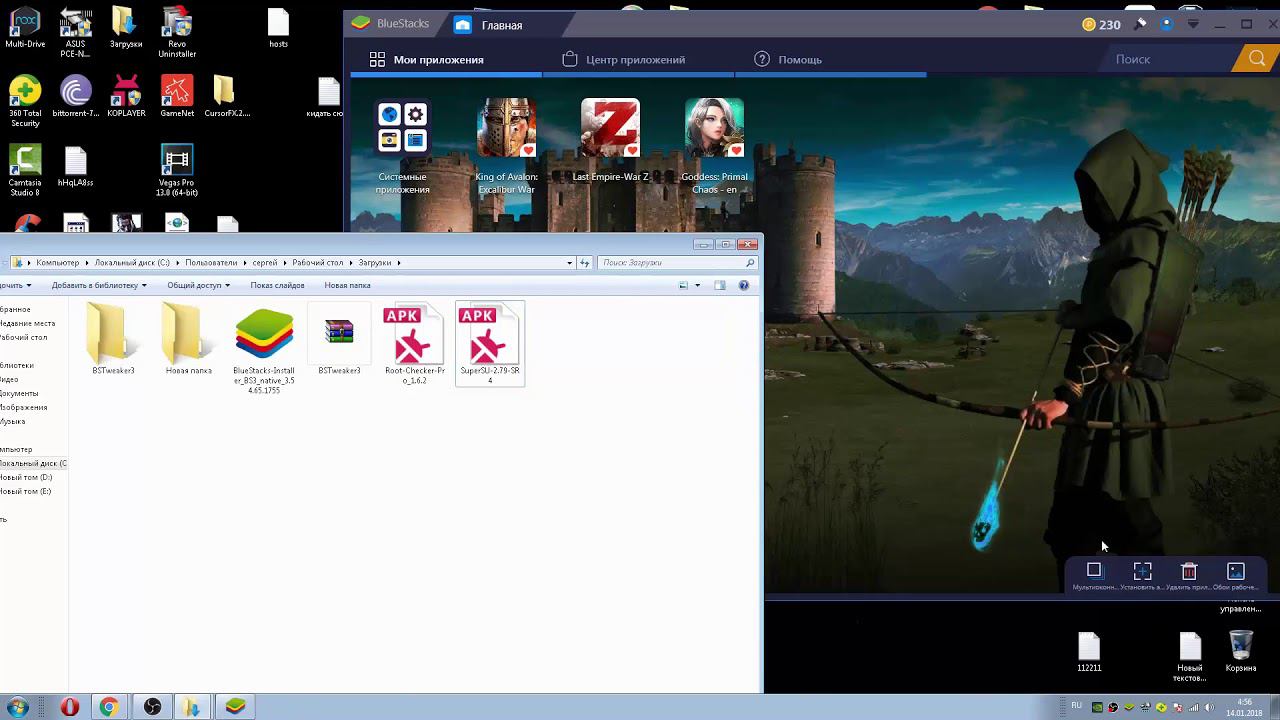Select Root-Checker-Pro APK file
The width and height of the screenshot is (1280, 720).
[414, 344]
